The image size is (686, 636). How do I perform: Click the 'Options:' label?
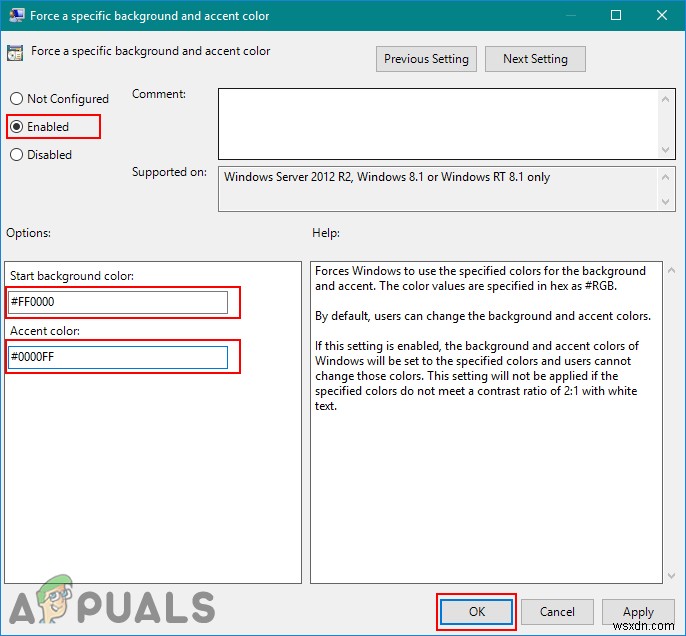(28, 233)
